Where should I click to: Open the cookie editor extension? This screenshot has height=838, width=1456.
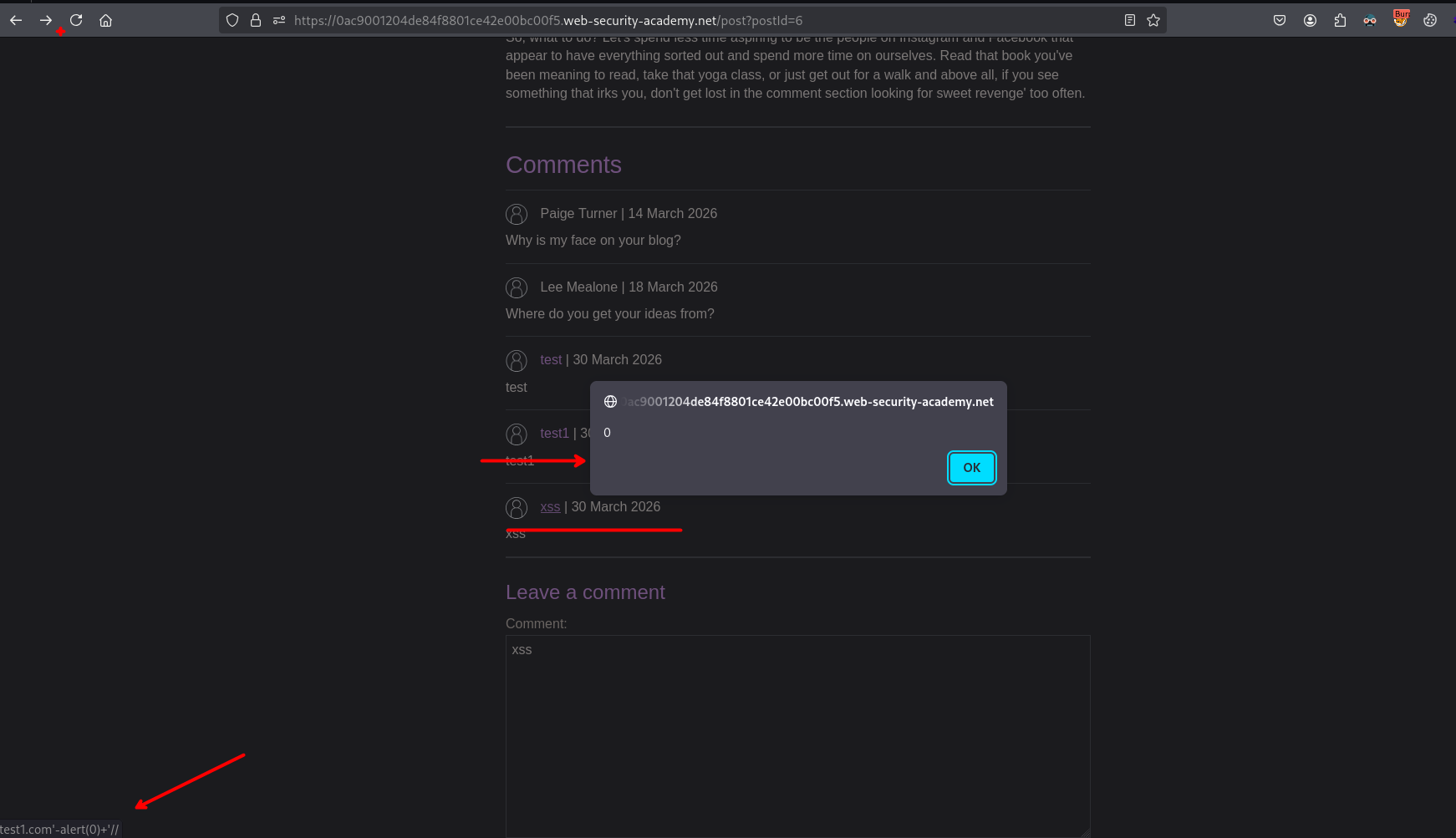click(x=1430, y=20)
